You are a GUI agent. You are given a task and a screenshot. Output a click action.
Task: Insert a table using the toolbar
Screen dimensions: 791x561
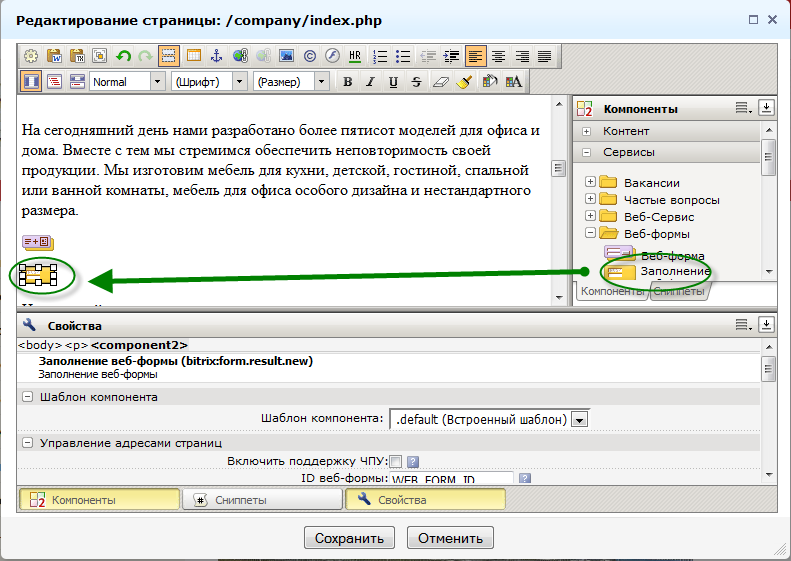coord(193,57)
